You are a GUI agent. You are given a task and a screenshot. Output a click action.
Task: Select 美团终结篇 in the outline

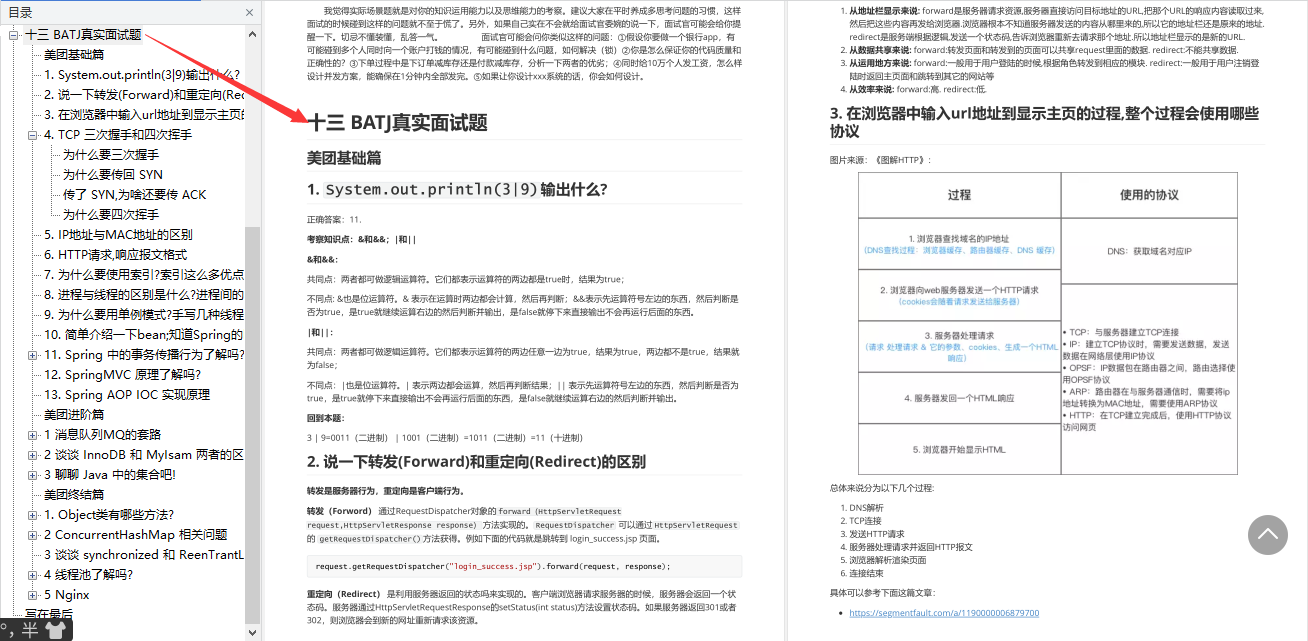pyautogui.click(x=74, y=495)
